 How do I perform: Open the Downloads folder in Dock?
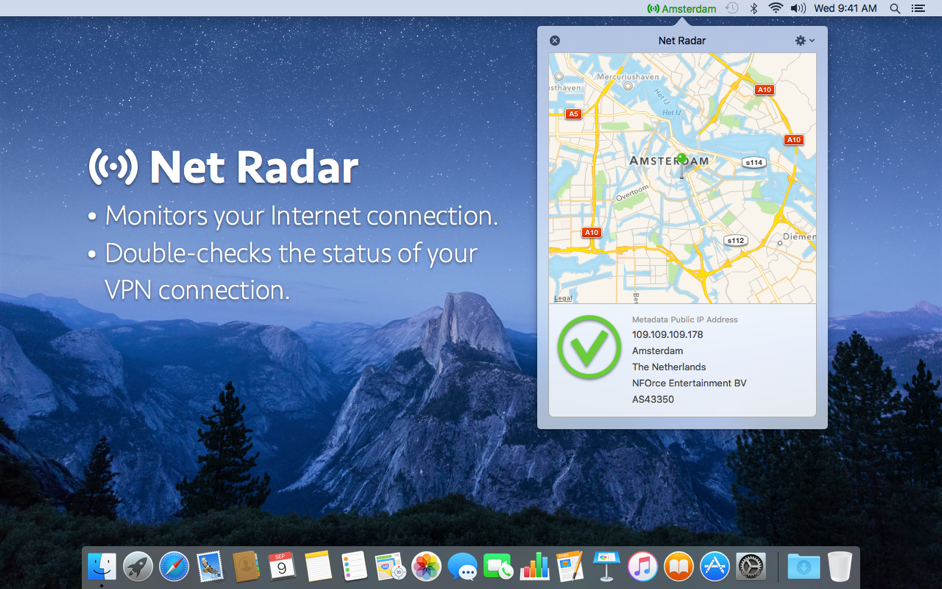(x=803, y=566)
